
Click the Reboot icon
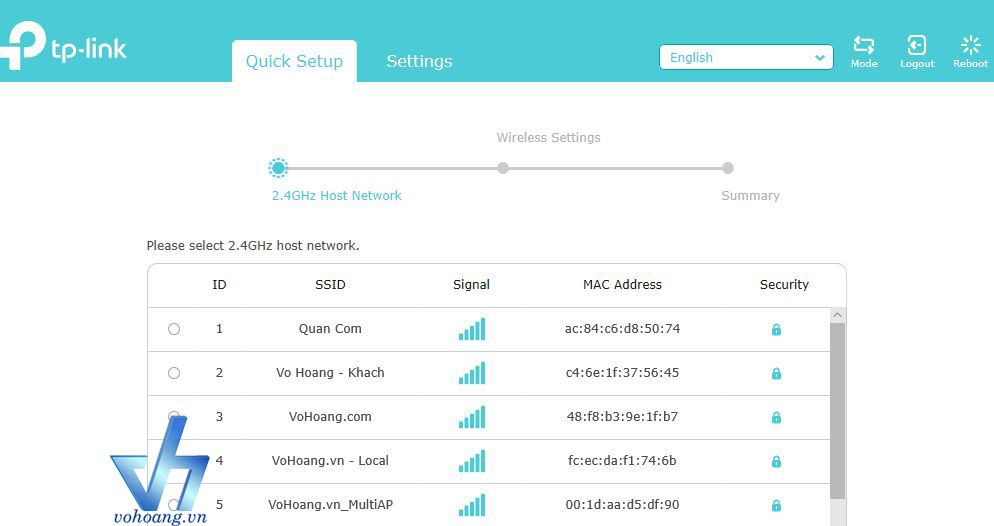coord(971,45)
